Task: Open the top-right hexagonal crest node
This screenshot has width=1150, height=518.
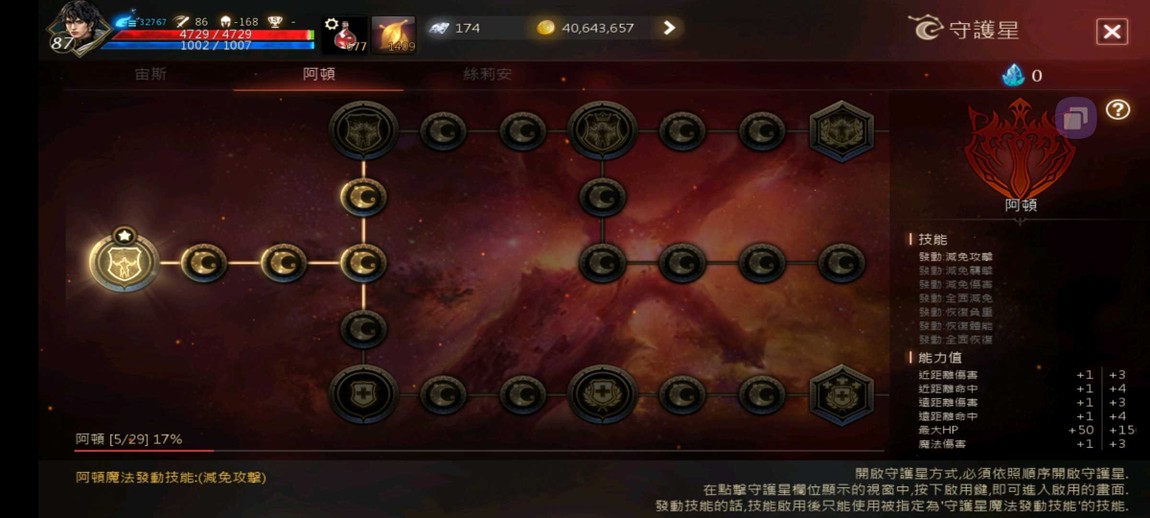Action: (x=841, y=131)
